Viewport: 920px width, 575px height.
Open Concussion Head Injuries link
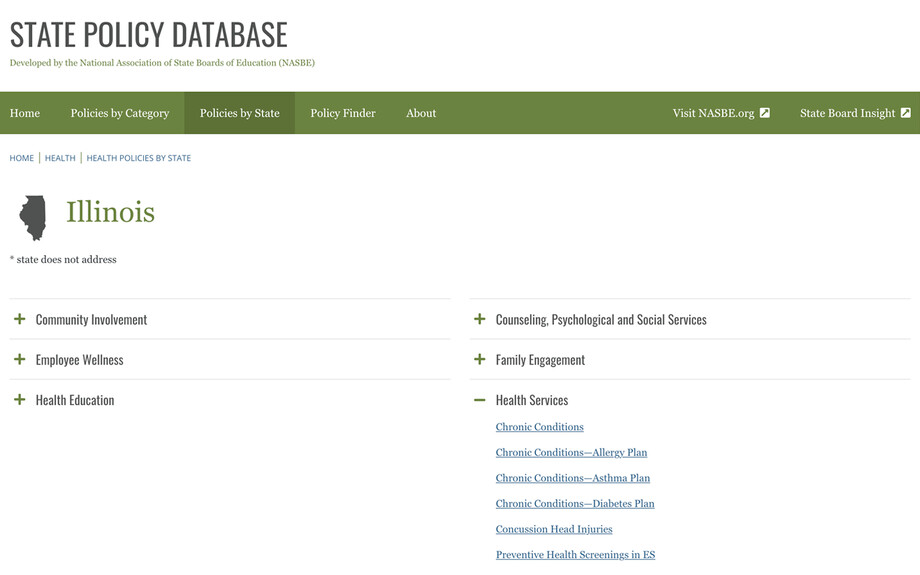tap(554, 529)
